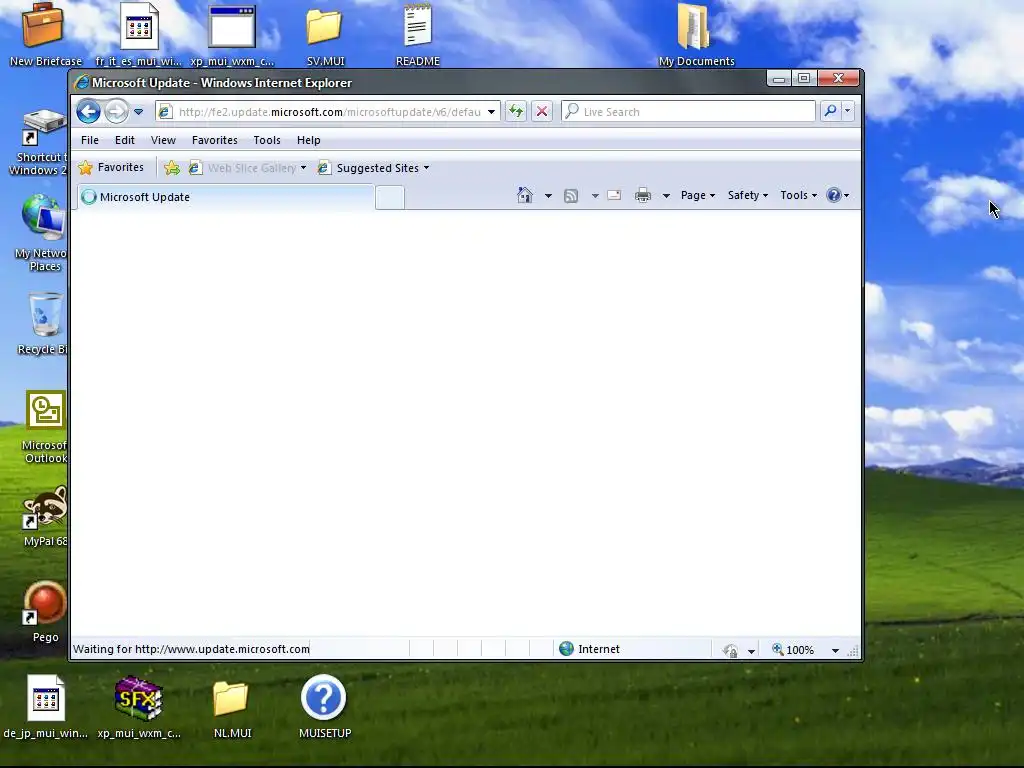The height and width of the screenshot is (768, 1024).
Task: Open the Safety command bar menu
Action: [x=748, y=195]
